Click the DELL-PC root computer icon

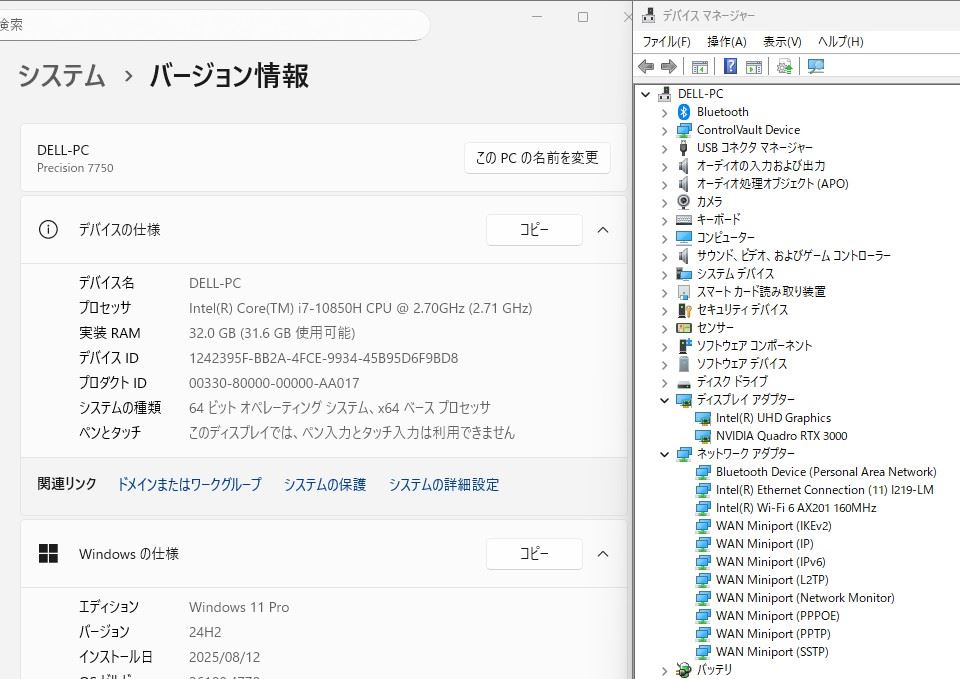coord(665,94)
